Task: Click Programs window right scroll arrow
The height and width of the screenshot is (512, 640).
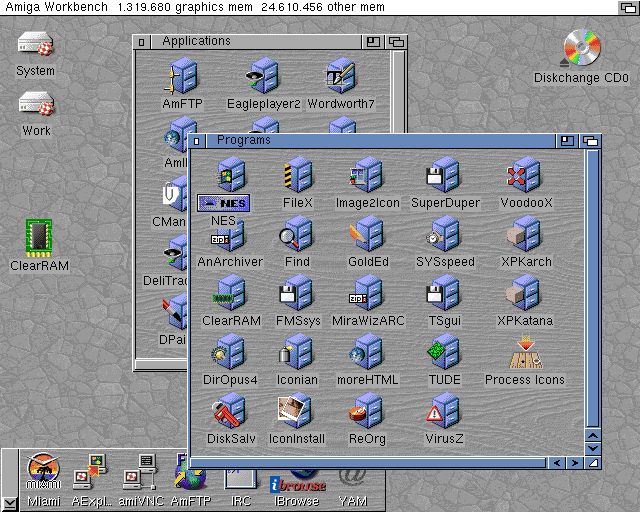Action: click(x=575, y=463)
